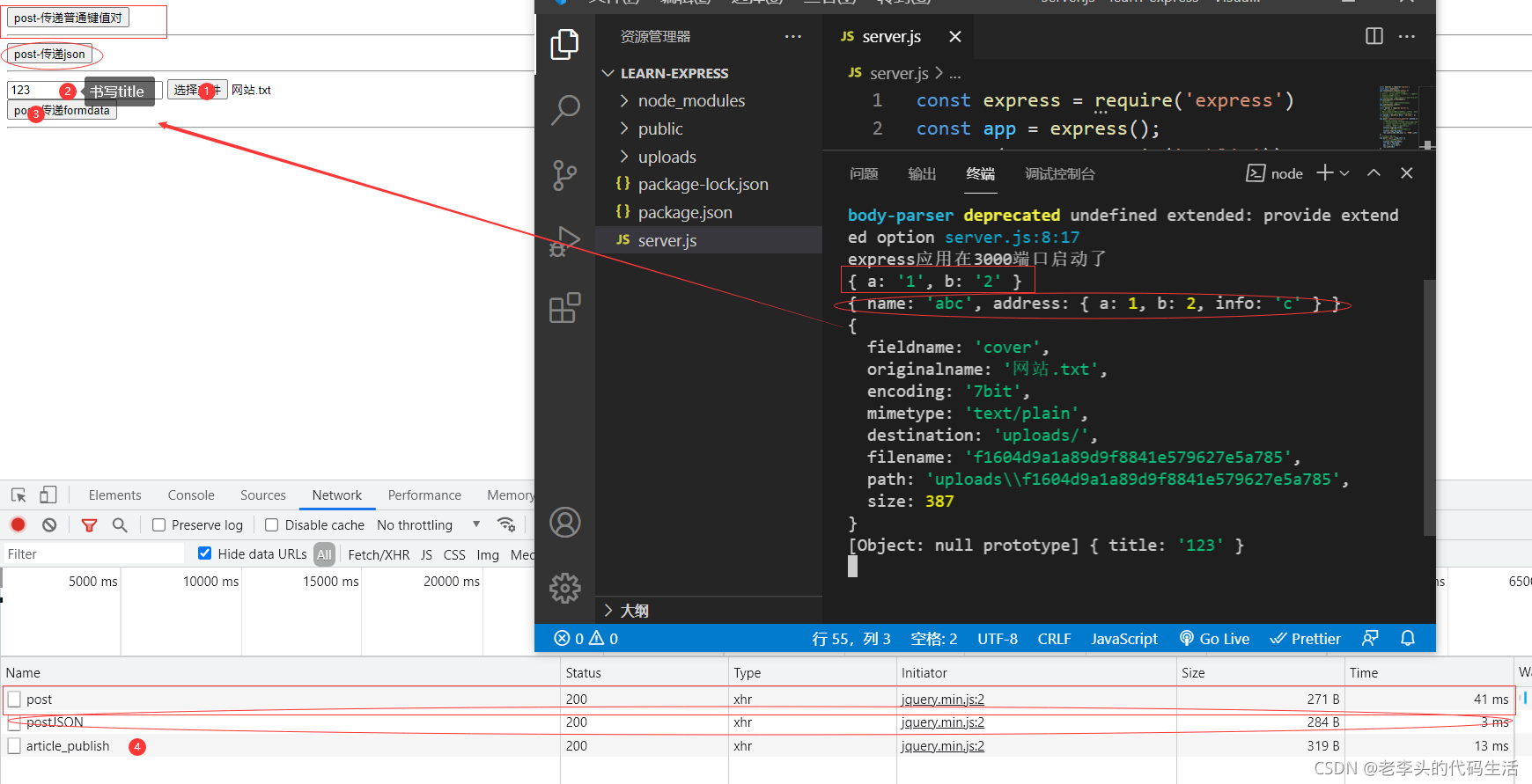The width and height of the screenshot is (1532, 784).
Task: Open search in Network panel
Action: click(x=120, y=524)
